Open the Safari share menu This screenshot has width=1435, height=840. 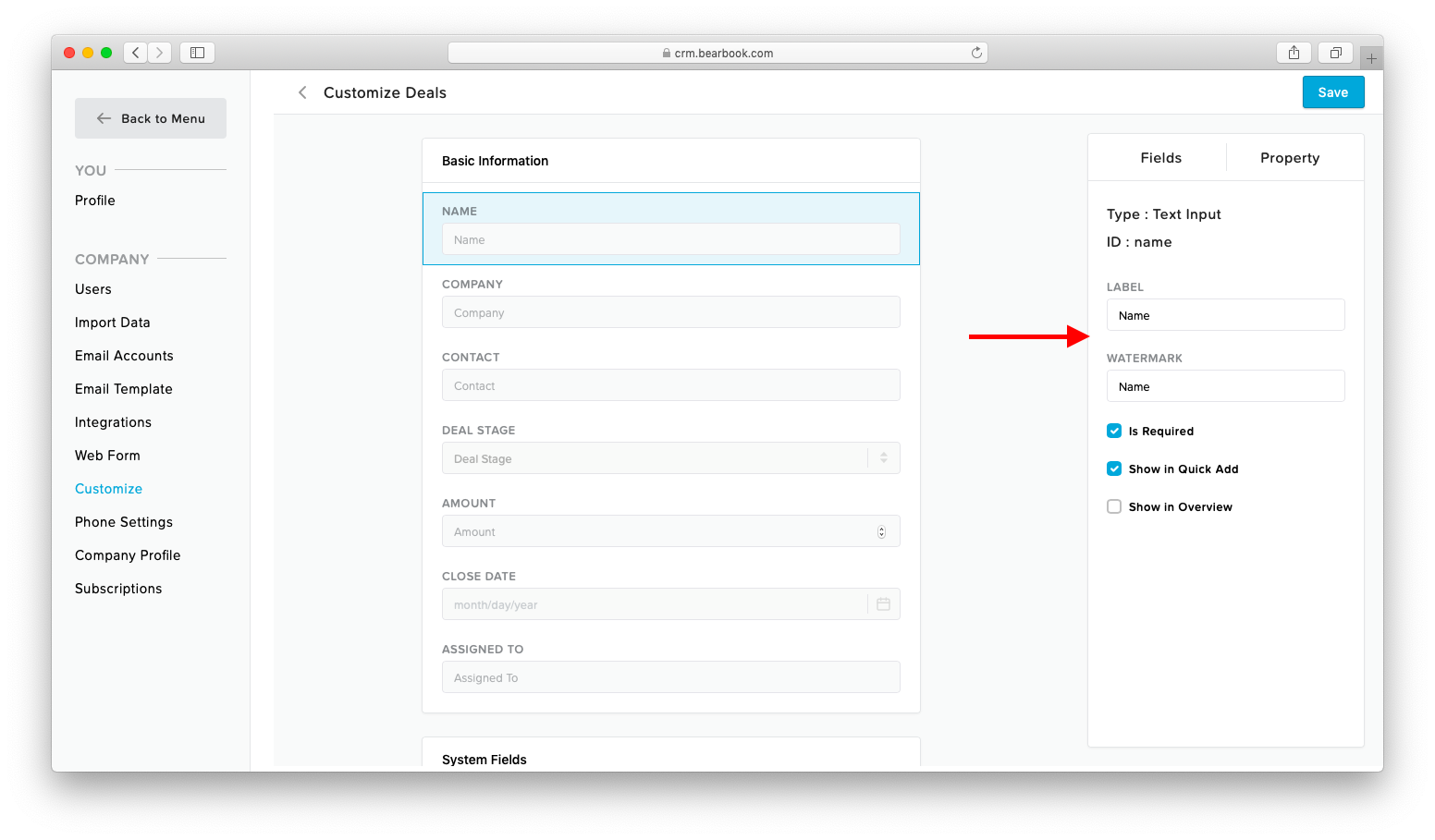pos(1294,53)
